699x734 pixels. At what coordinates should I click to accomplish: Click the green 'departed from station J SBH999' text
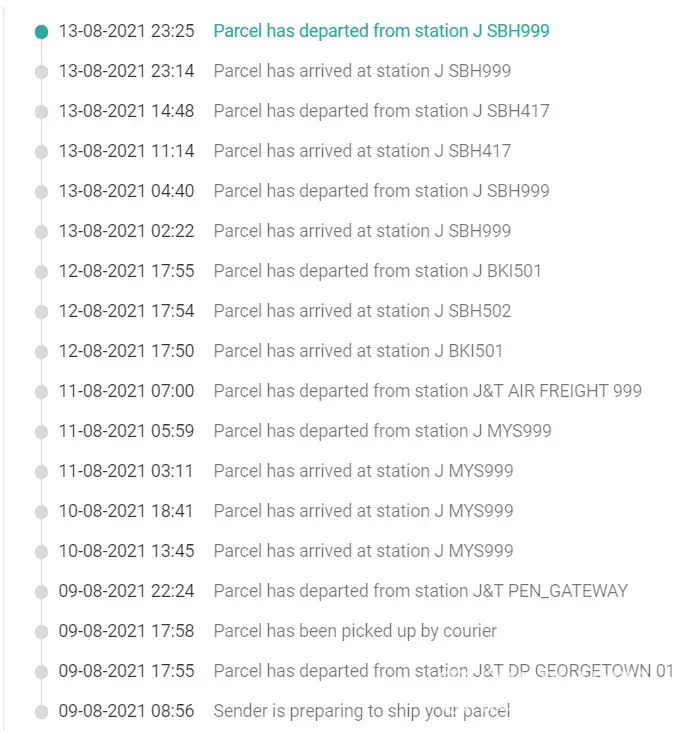coord(381,31)
